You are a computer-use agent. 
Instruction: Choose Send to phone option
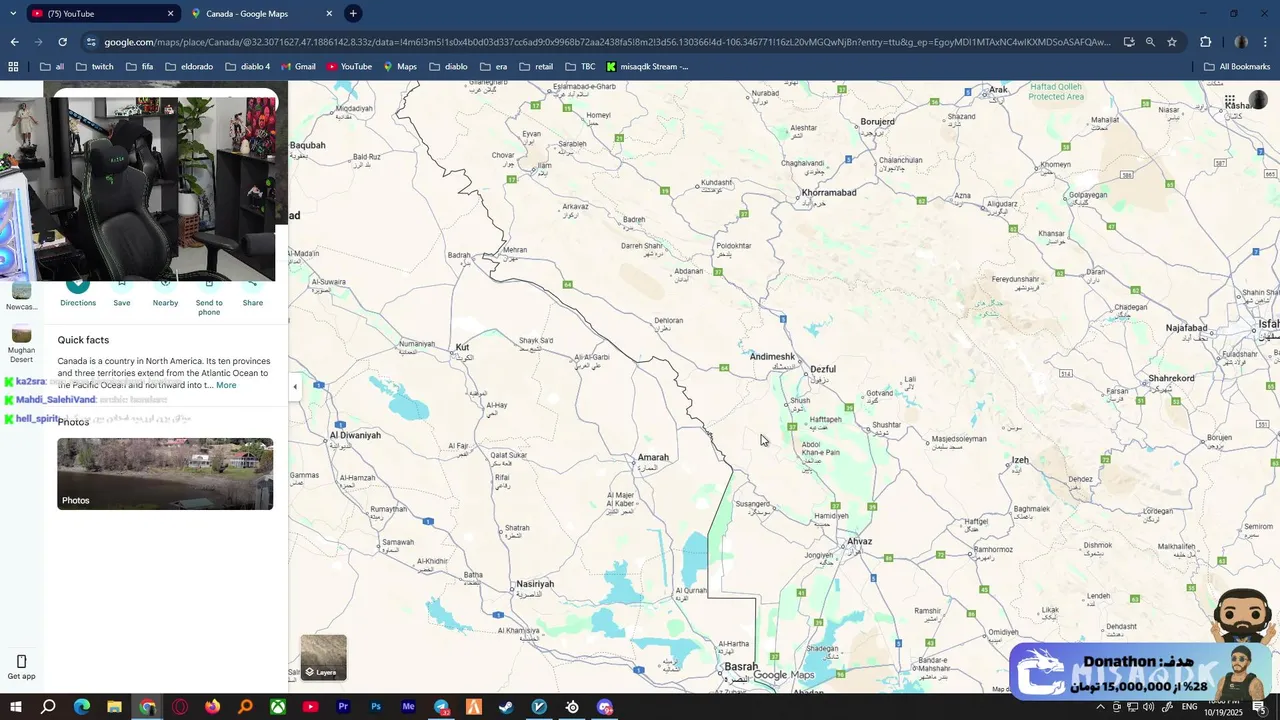(x=209, y=296)
